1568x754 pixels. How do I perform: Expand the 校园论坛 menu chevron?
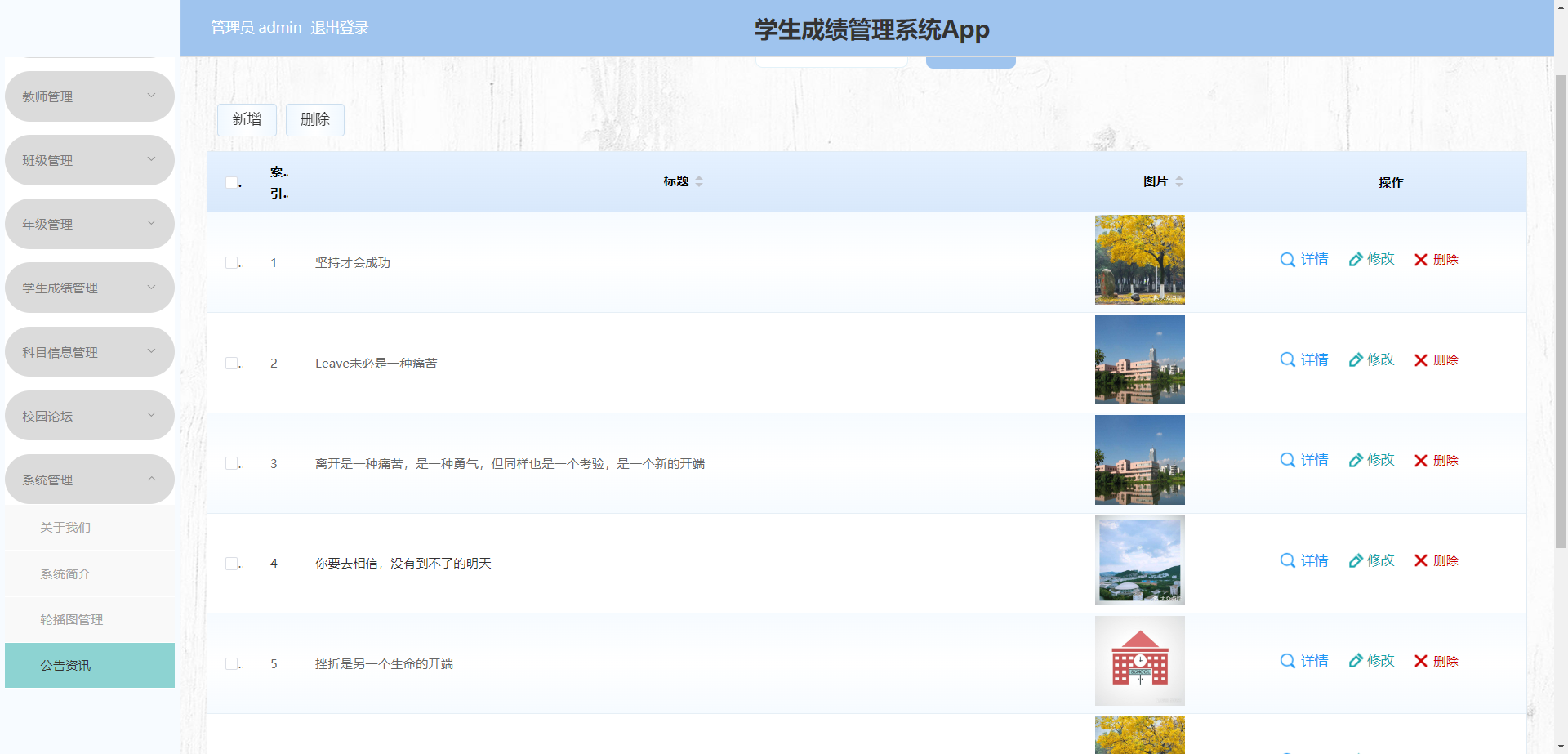tap(150, 415)
